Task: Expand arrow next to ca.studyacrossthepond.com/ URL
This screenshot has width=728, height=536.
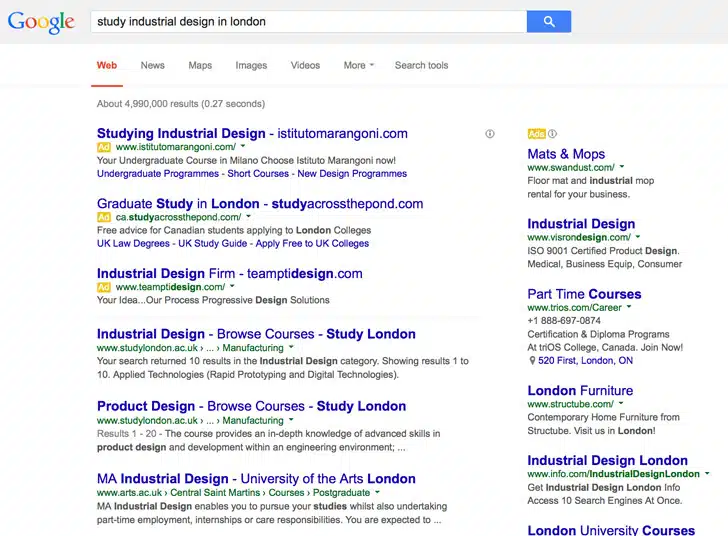Action: click(248, 216)
